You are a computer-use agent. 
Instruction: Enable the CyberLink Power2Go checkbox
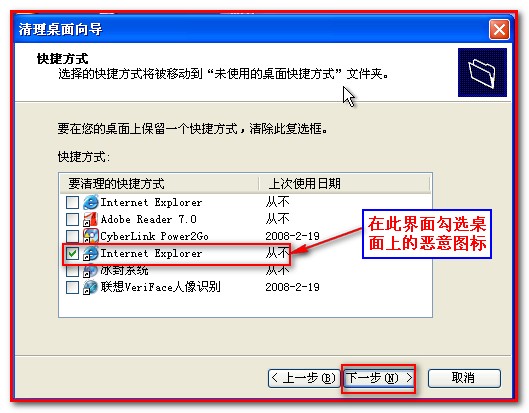coord(72,236)
